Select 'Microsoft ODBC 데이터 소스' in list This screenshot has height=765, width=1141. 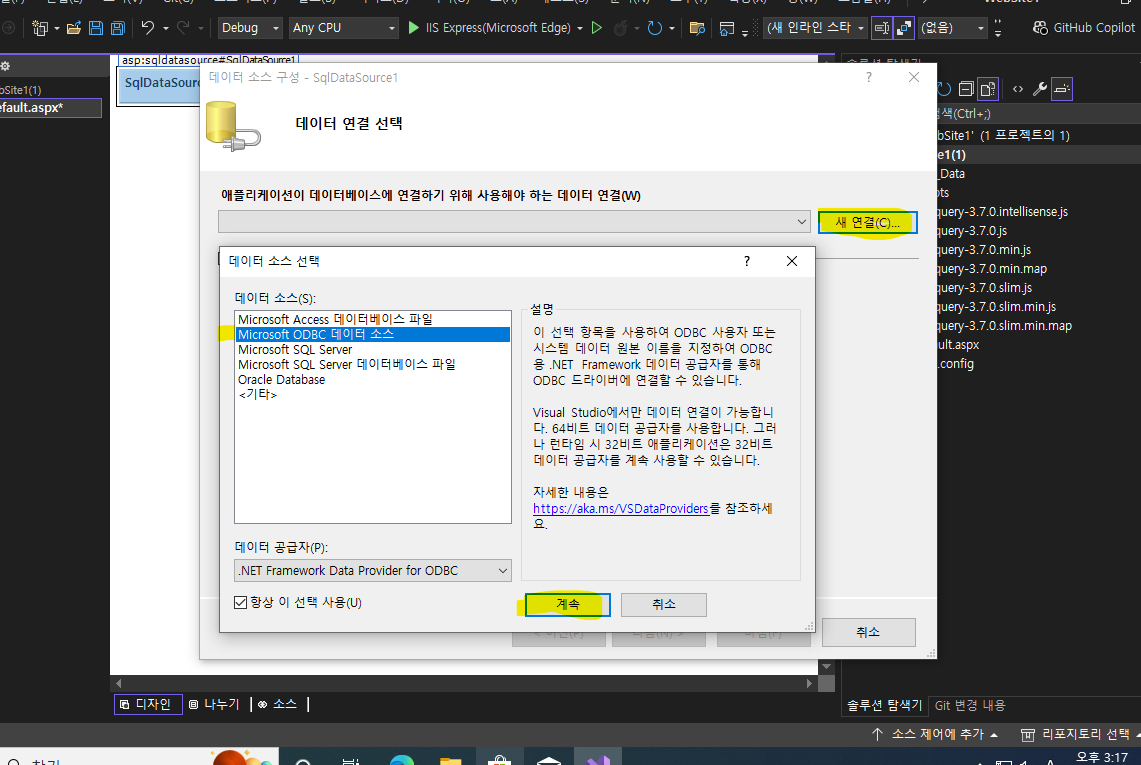[372, 334]
